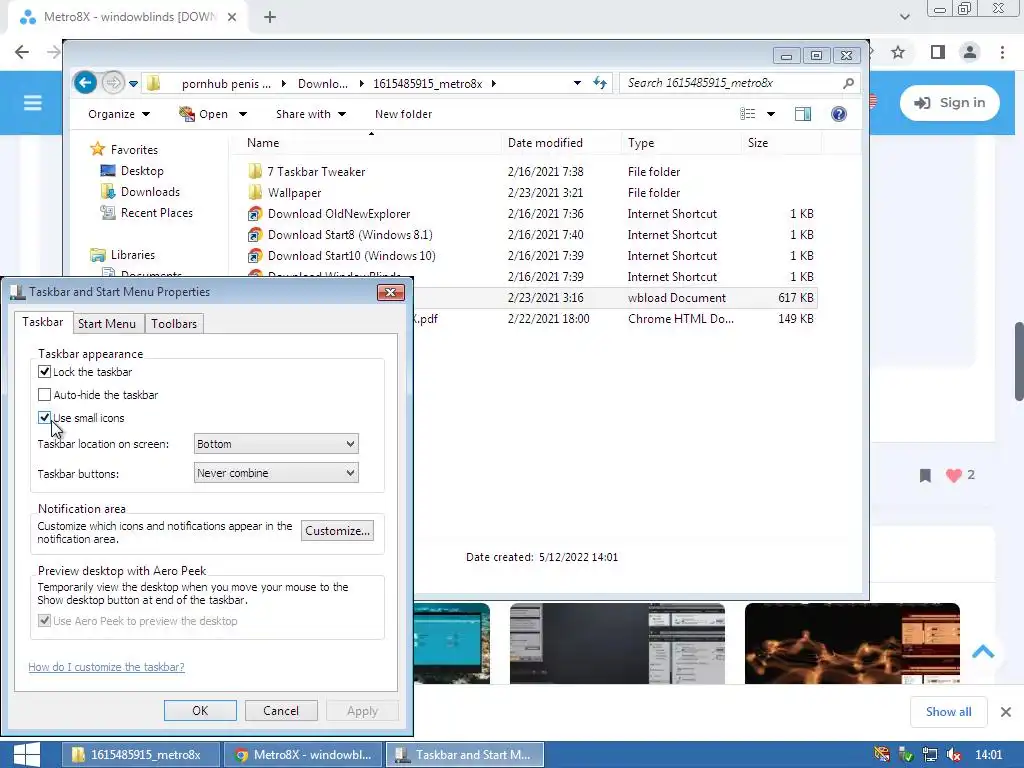Click the refresh icon beside address bar
This screenshot has height=768, width=1024.
coord(600,83)
